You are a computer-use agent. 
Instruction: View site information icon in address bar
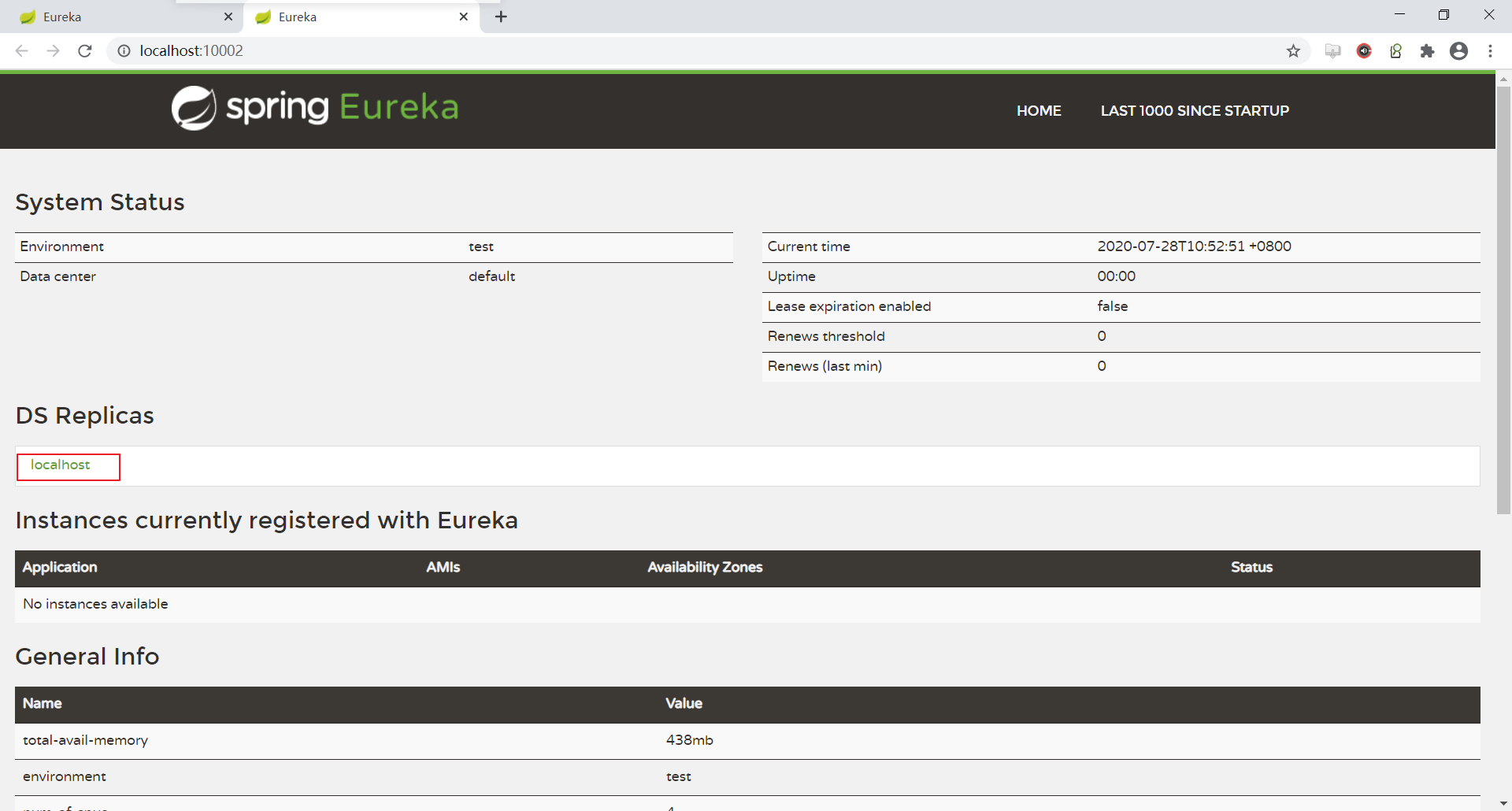(x=124, y=51)
